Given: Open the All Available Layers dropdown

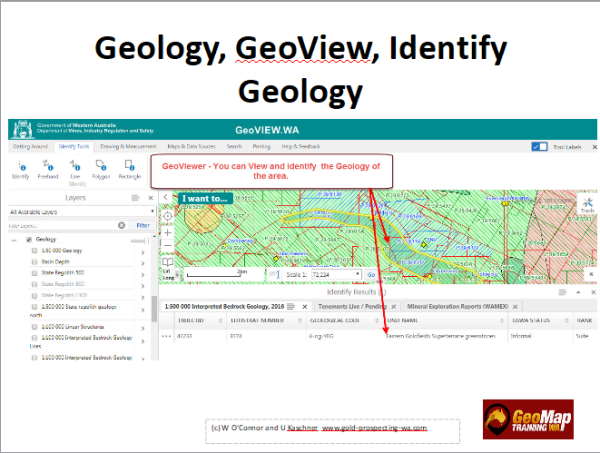Looking at the screenshot, I should pyautogui.click(x=82, y=212).
